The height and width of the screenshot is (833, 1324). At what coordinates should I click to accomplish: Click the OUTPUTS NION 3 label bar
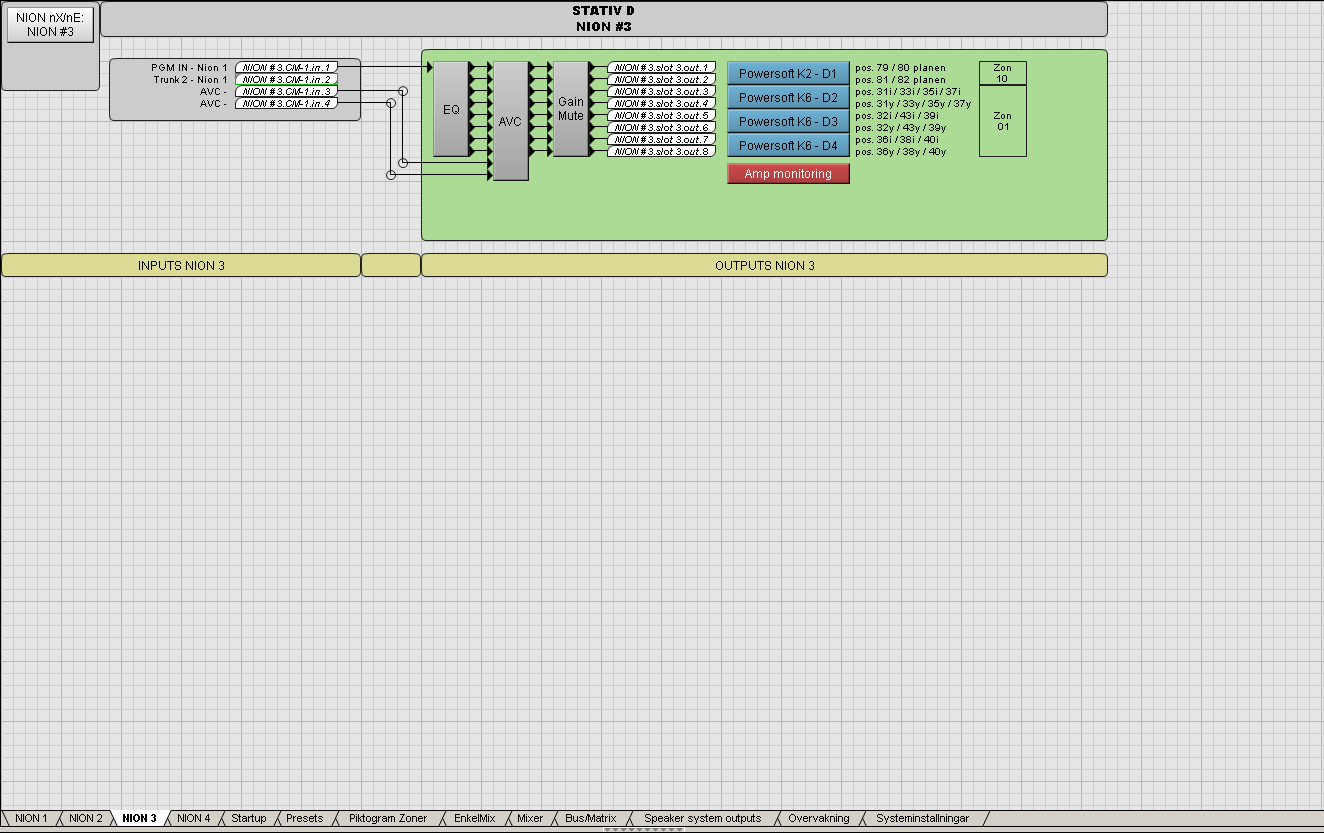coord(764,265)
